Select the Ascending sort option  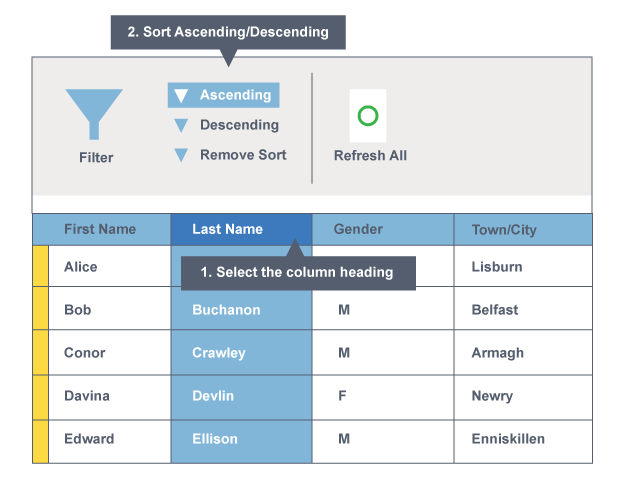[x=235, y=95]
